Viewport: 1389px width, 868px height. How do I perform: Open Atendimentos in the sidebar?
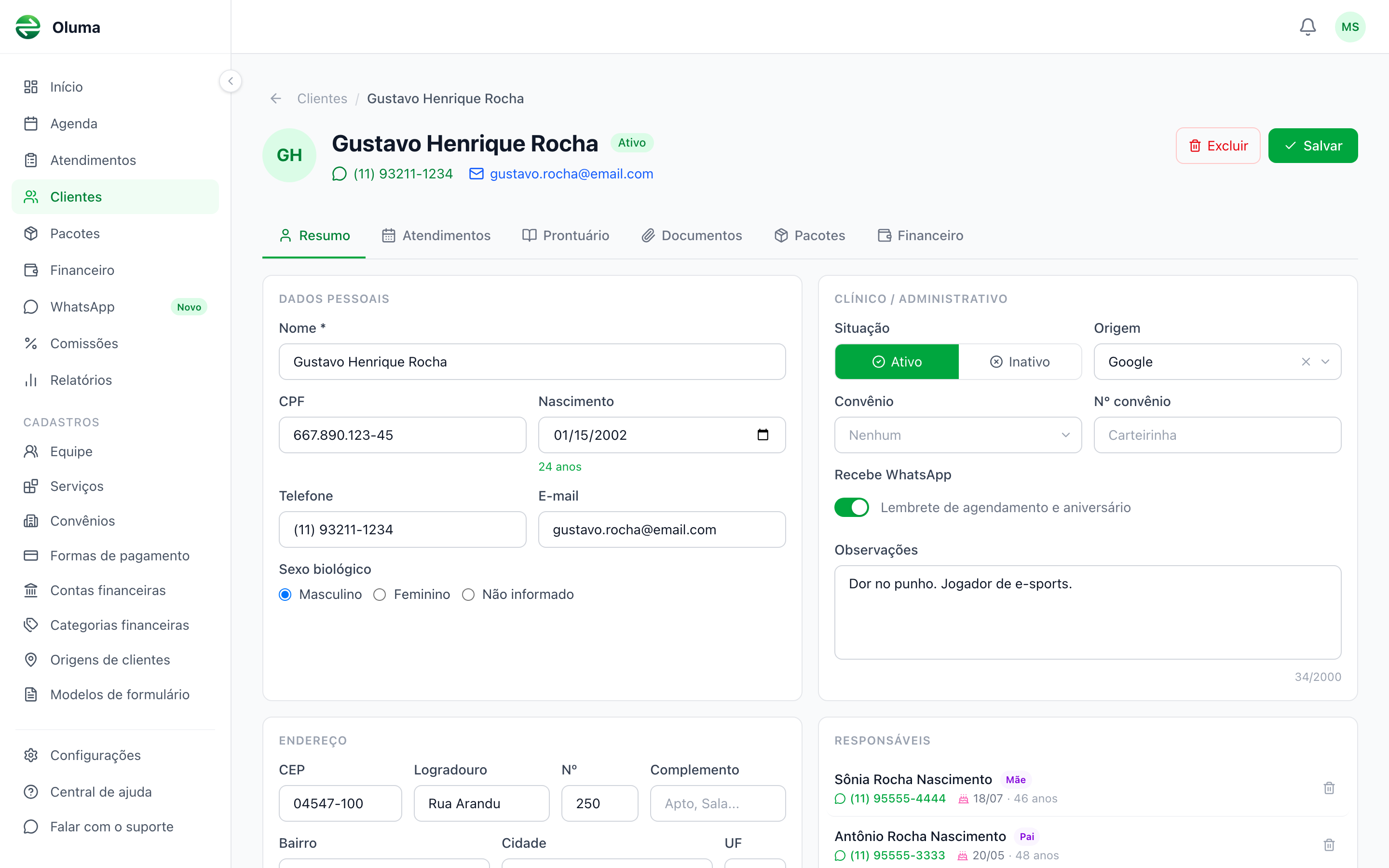click(115, 160)
